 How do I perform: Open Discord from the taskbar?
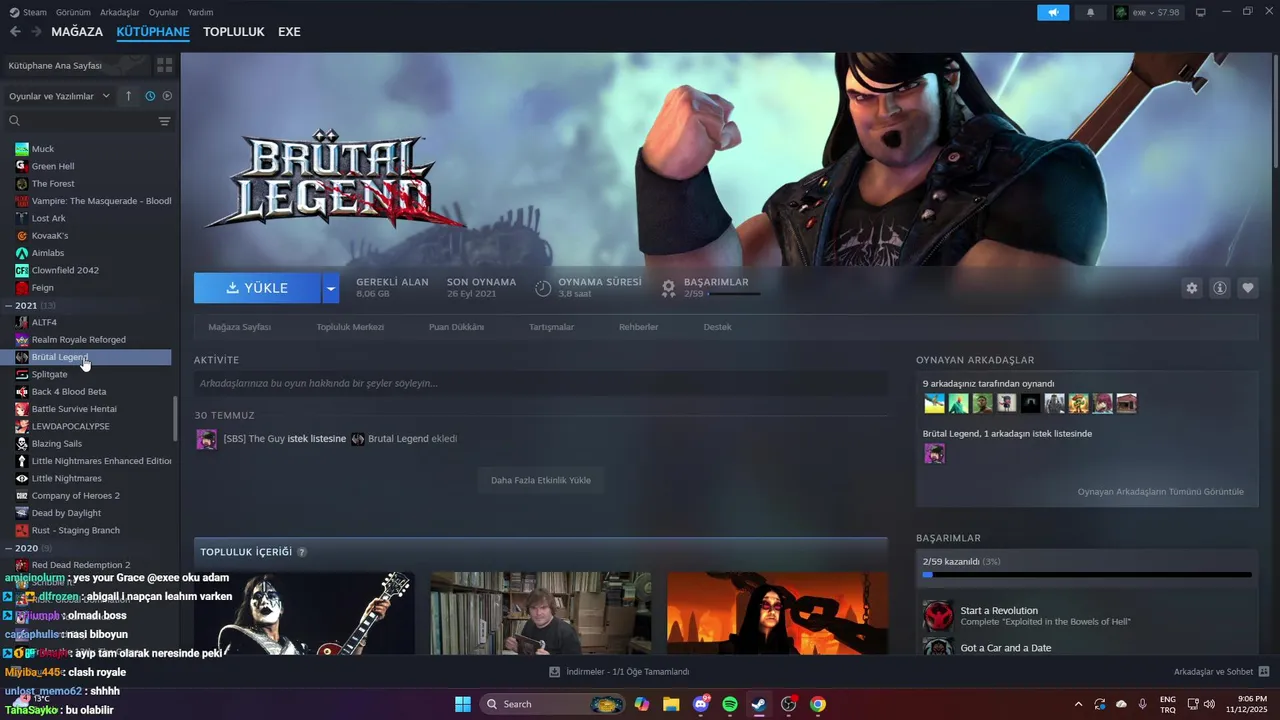[x=701, y=704]
